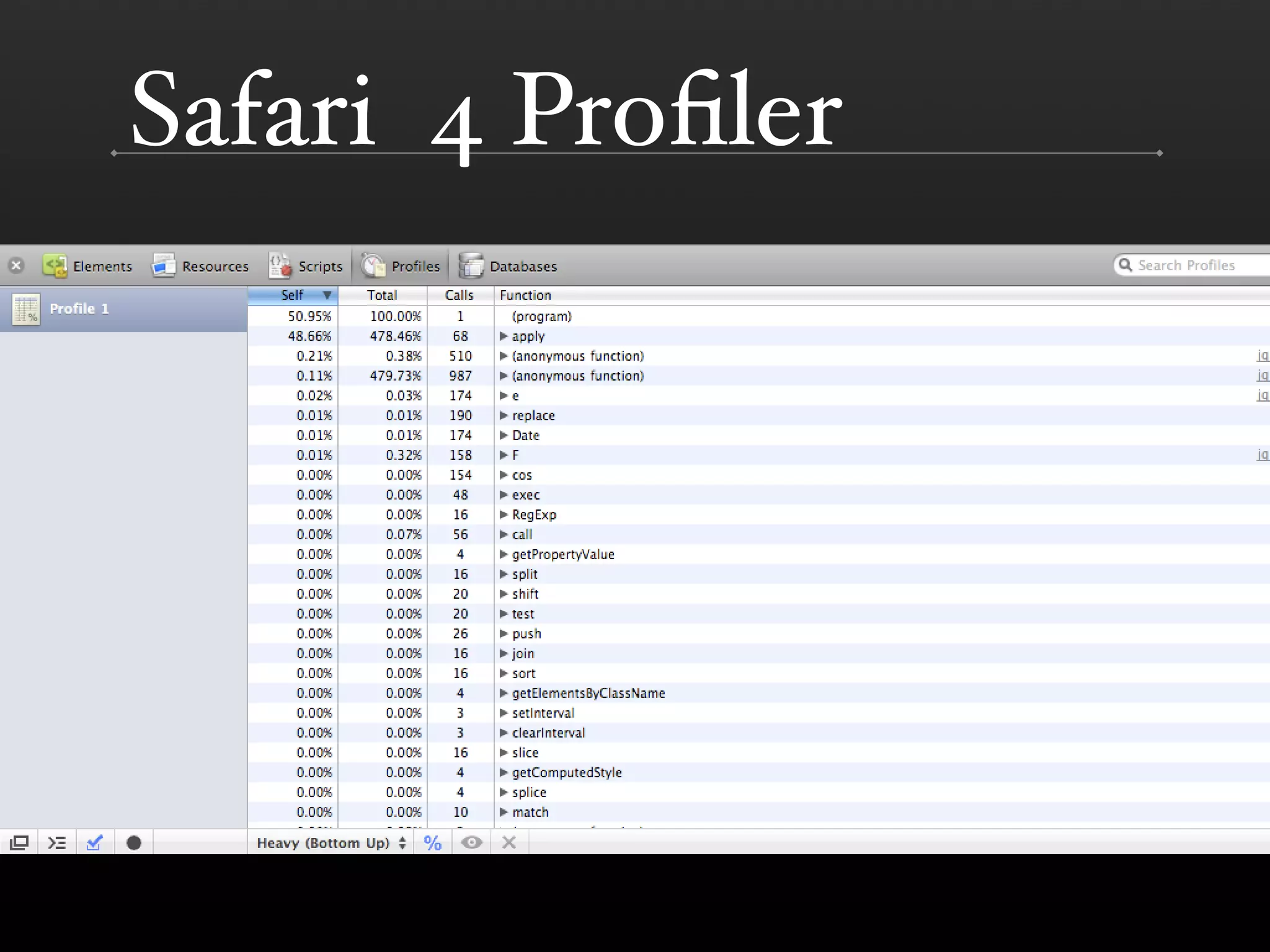Screen dimensions: 1270x952
Task: Close the inspector with the X button
Action: tap(16, 266)
